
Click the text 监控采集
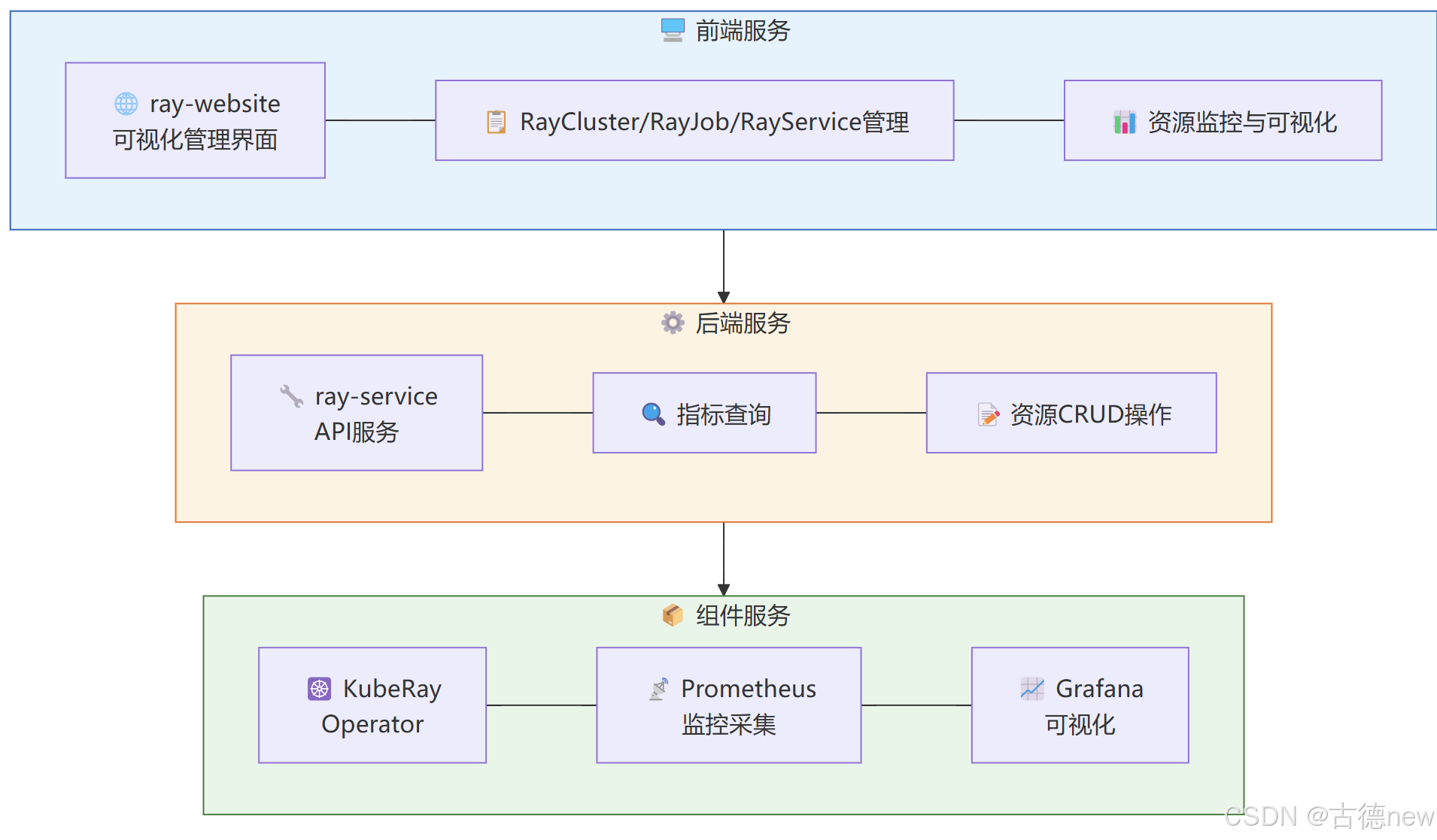pyautogui.click(x=729, y=725)
